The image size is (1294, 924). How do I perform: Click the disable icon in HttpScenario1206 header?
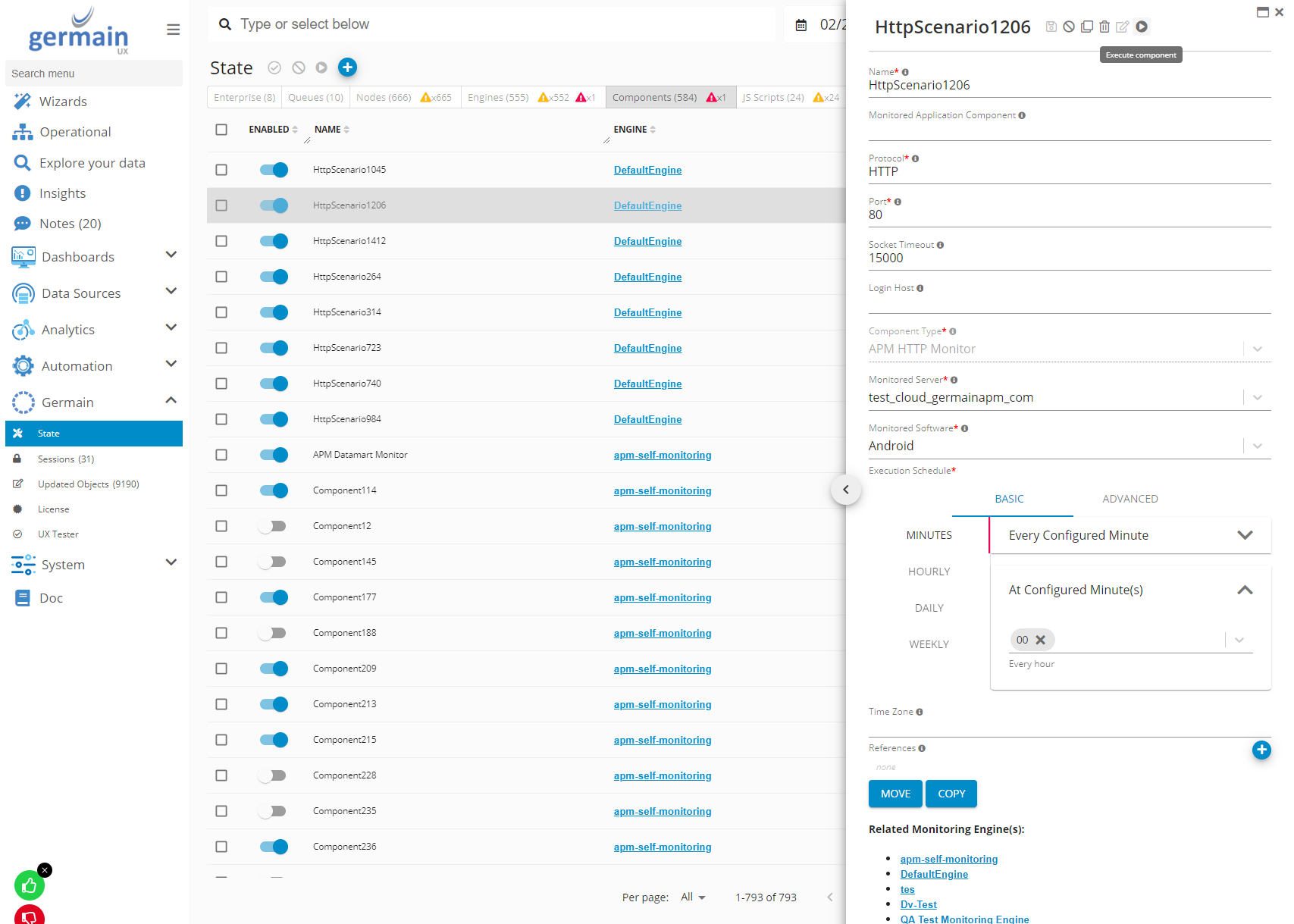[1069, 27]
